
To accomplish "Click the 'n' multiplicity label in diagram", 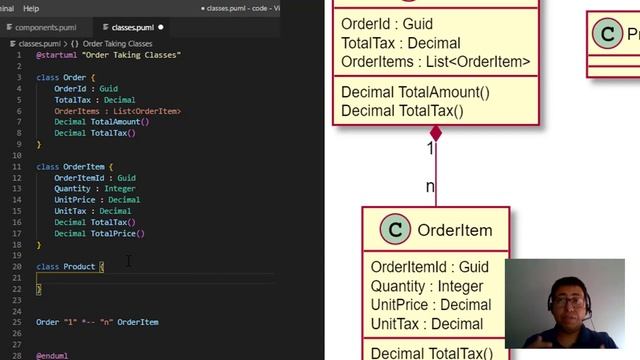I will 430,187.
